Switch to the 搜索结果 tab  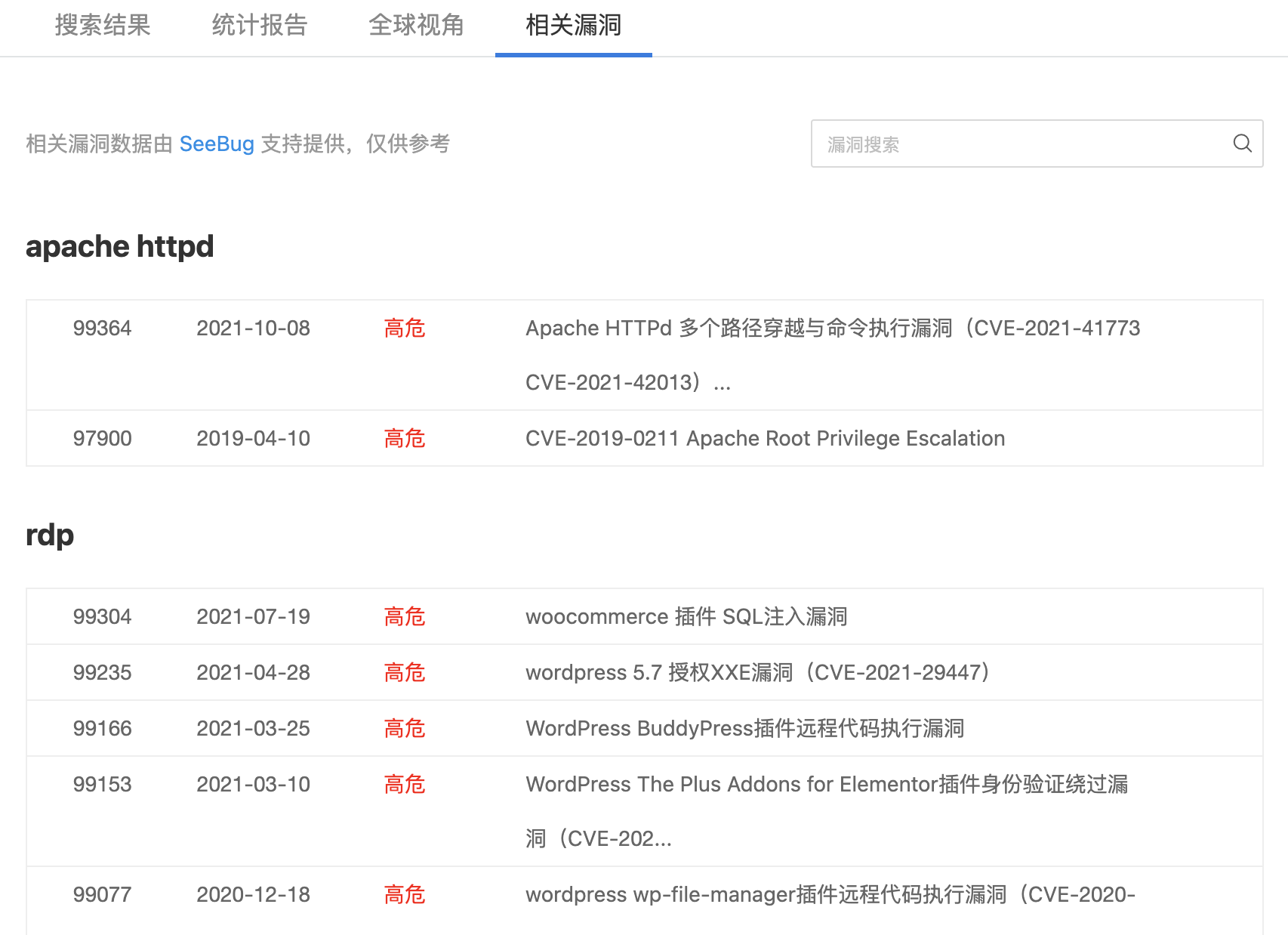coord(103,26)
